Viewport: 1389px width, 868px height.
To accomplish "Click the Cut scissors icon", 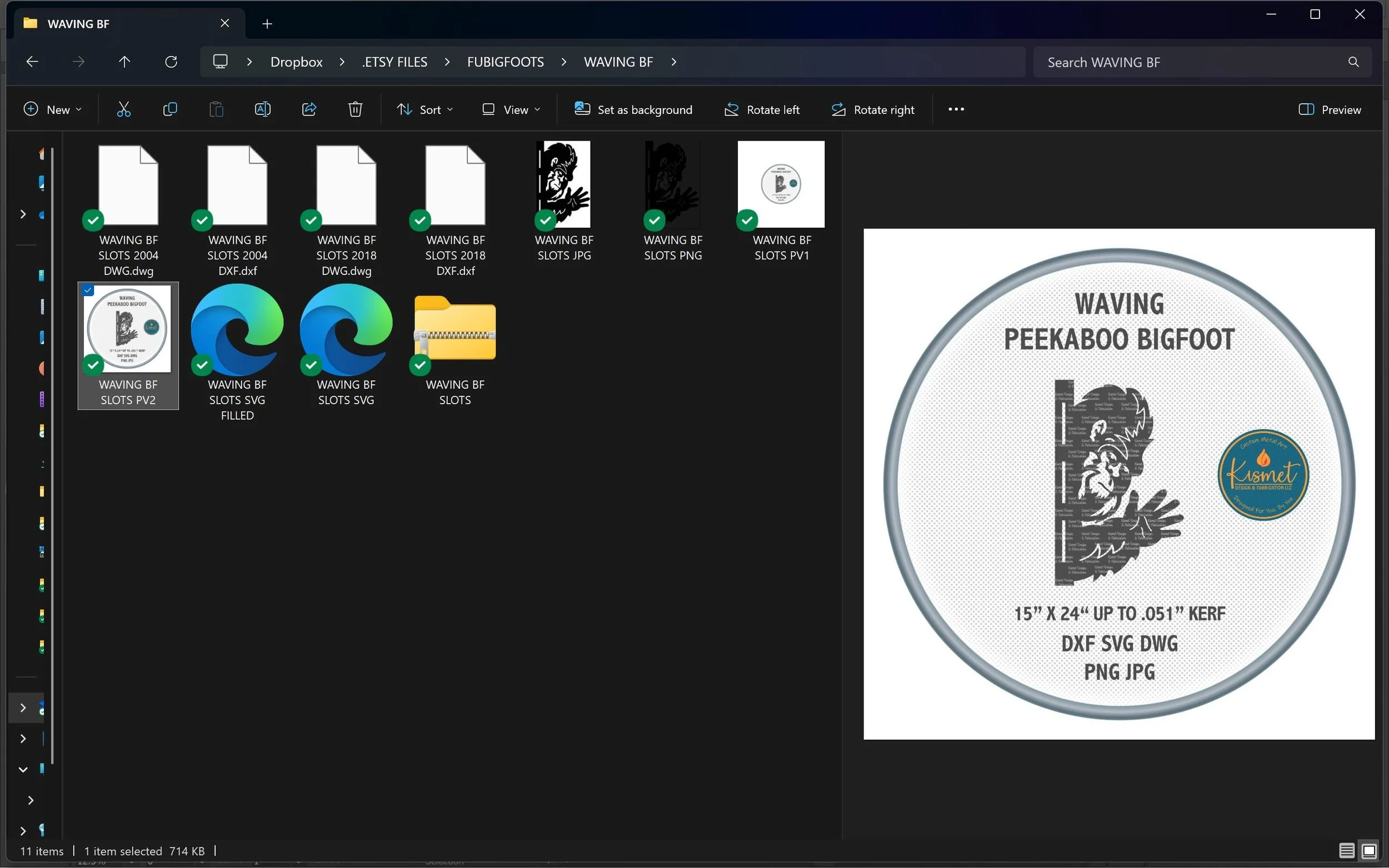I will tap(123, 109).
